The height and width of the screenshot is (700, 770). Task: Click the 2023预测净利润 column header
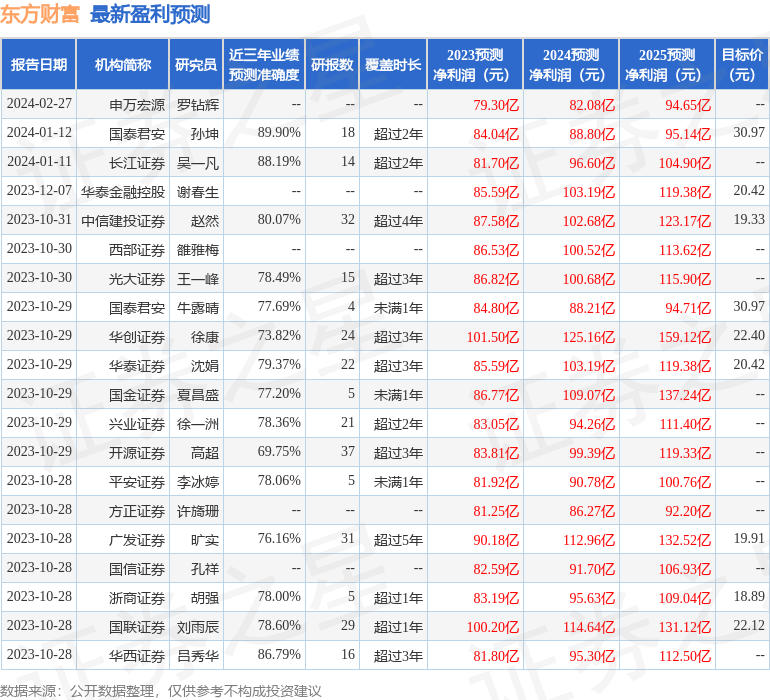(475, 64)
